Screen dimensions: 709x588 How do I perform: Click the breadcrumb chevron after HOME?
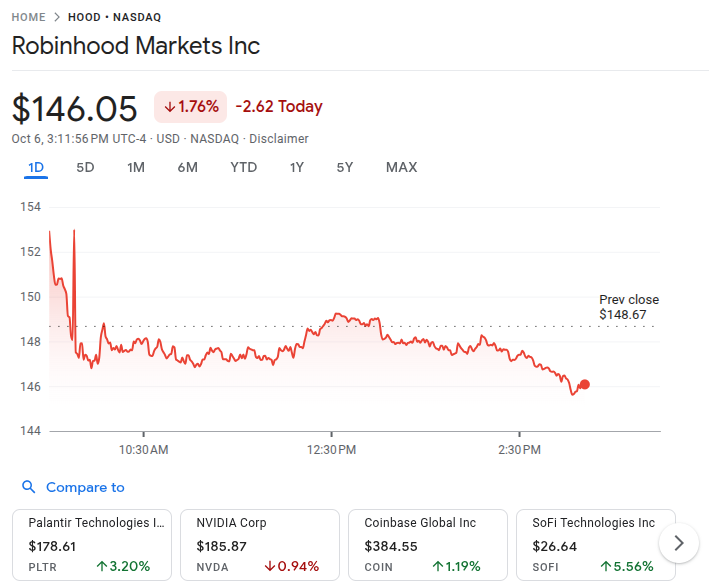click(56, 17)
